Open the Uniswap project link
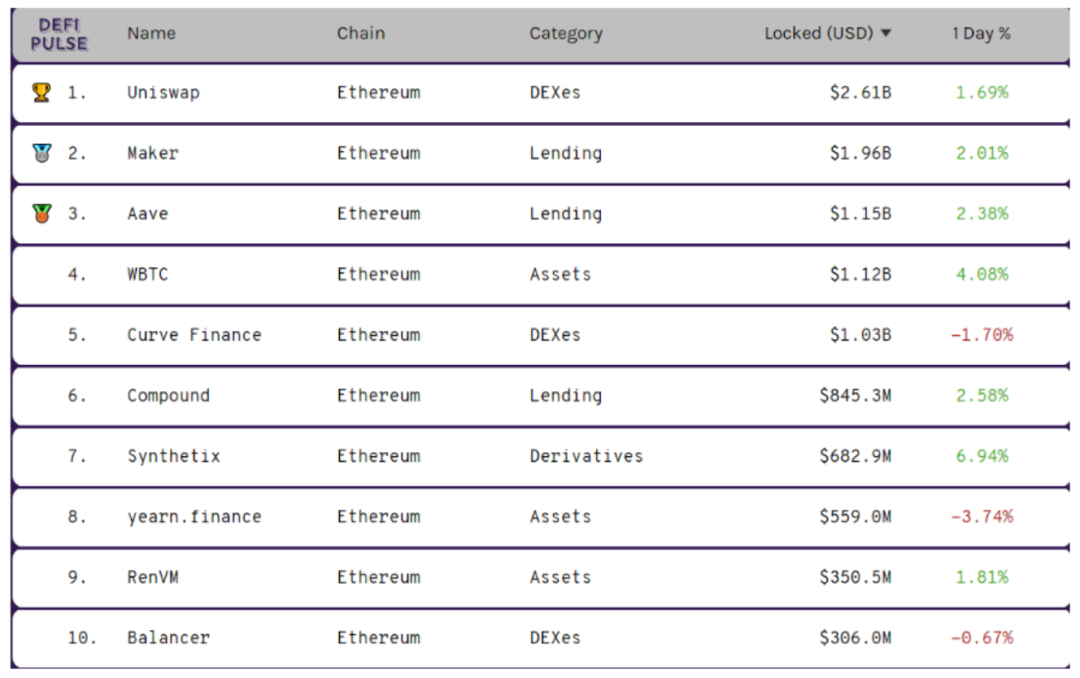The image size is (1080, 678). 163,92
